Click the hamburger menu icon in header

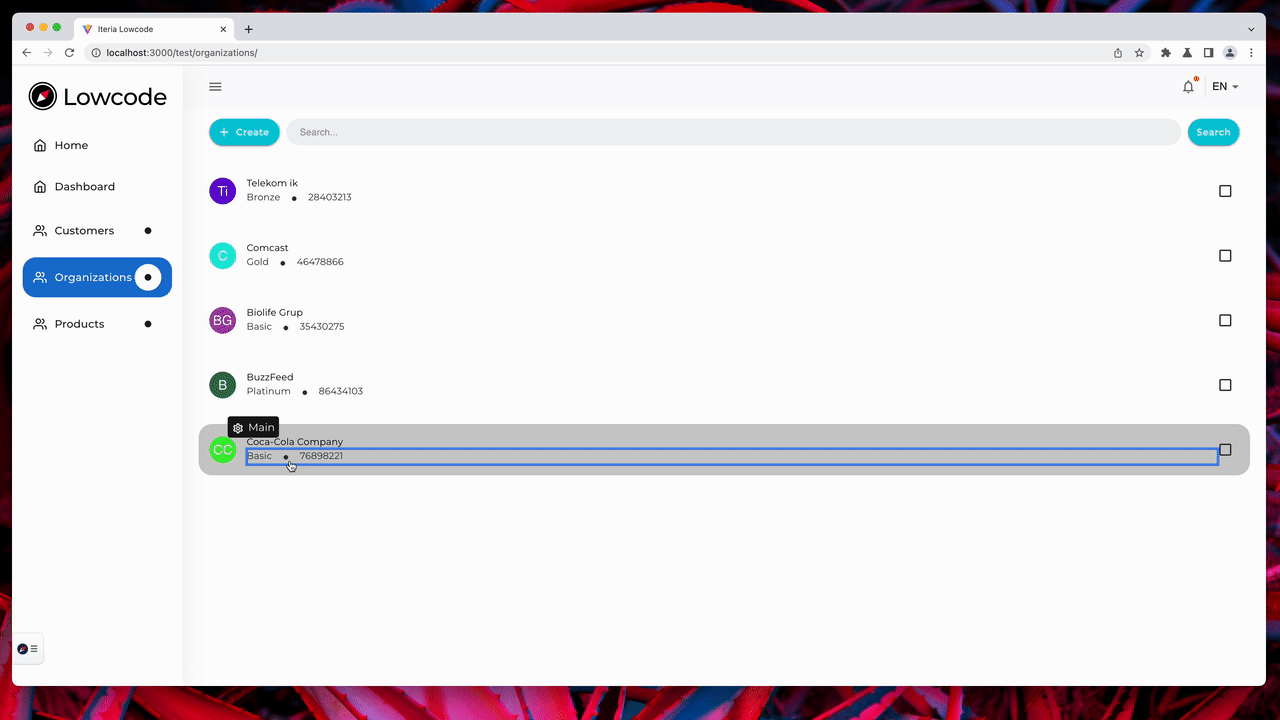click(215, 87)
